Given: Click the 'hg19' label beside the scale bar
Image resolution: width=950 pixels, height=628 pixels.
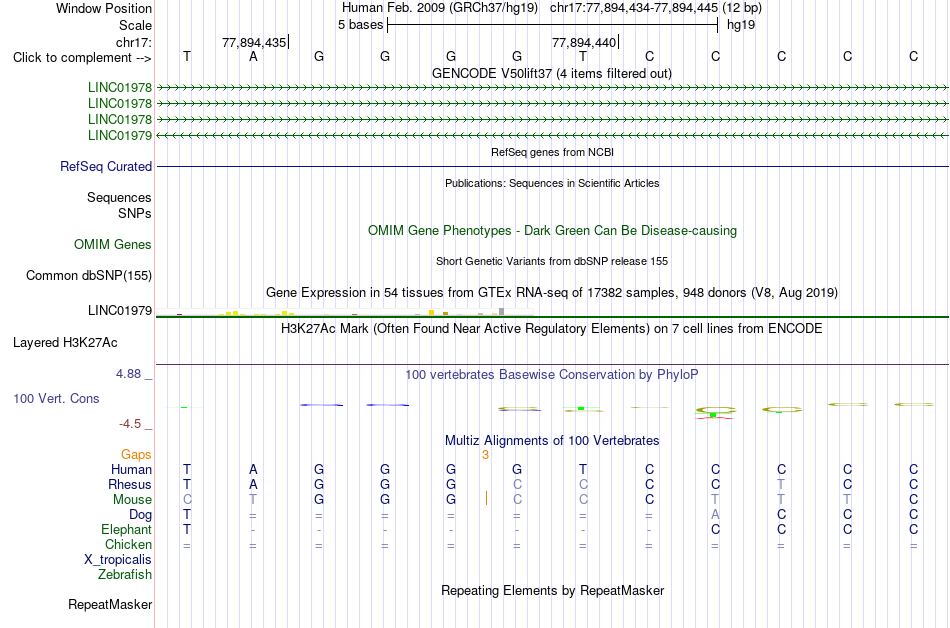Looking at the screenshot, I should coord(741,25).
